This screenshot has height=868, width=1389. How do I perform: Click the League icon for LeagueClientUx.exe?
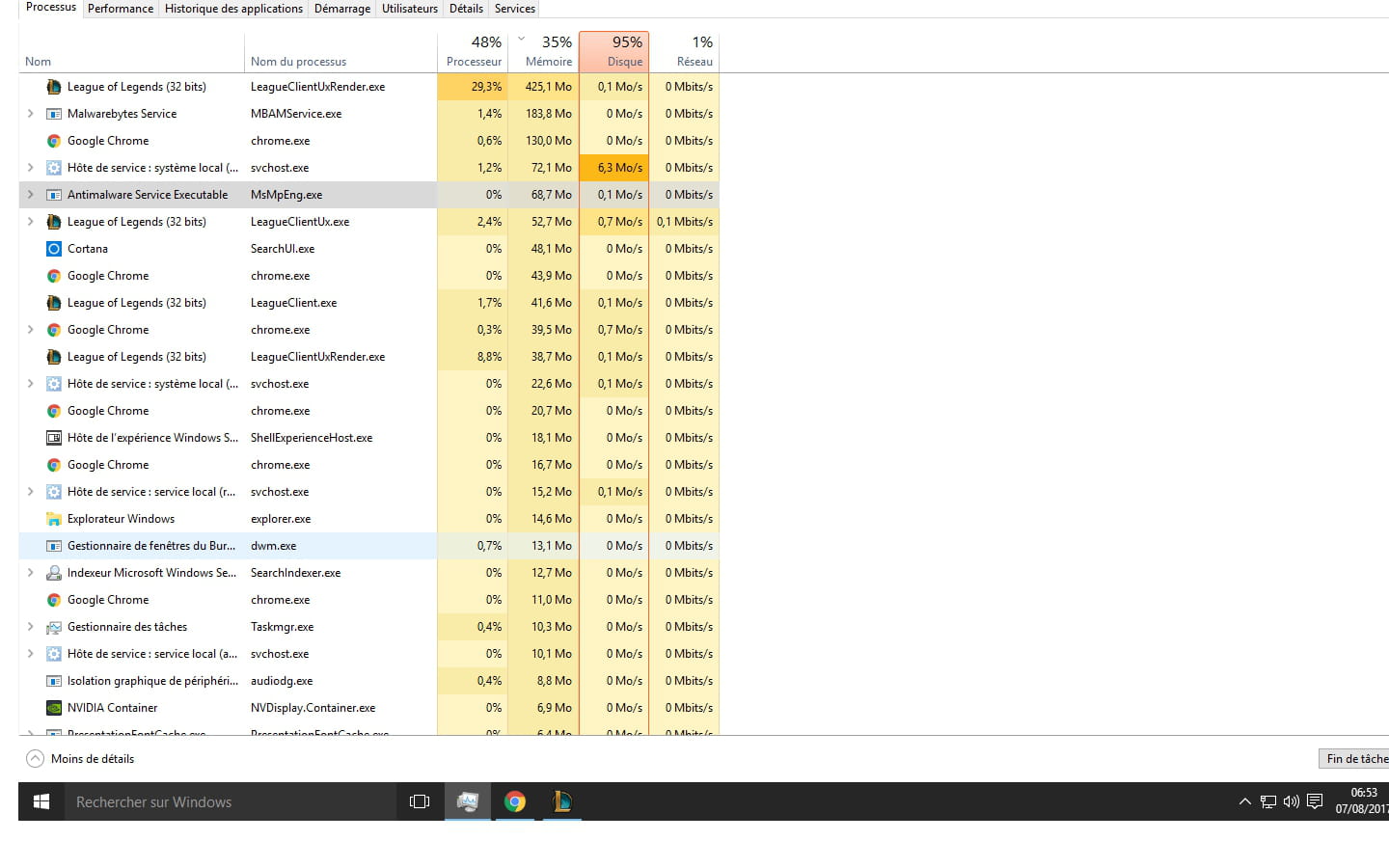click(x=54, y=222)
